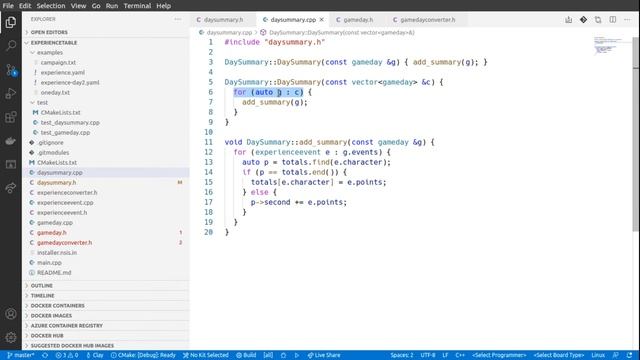
Task: Open README.md in the explorer
Action: [x=106, y=273]
